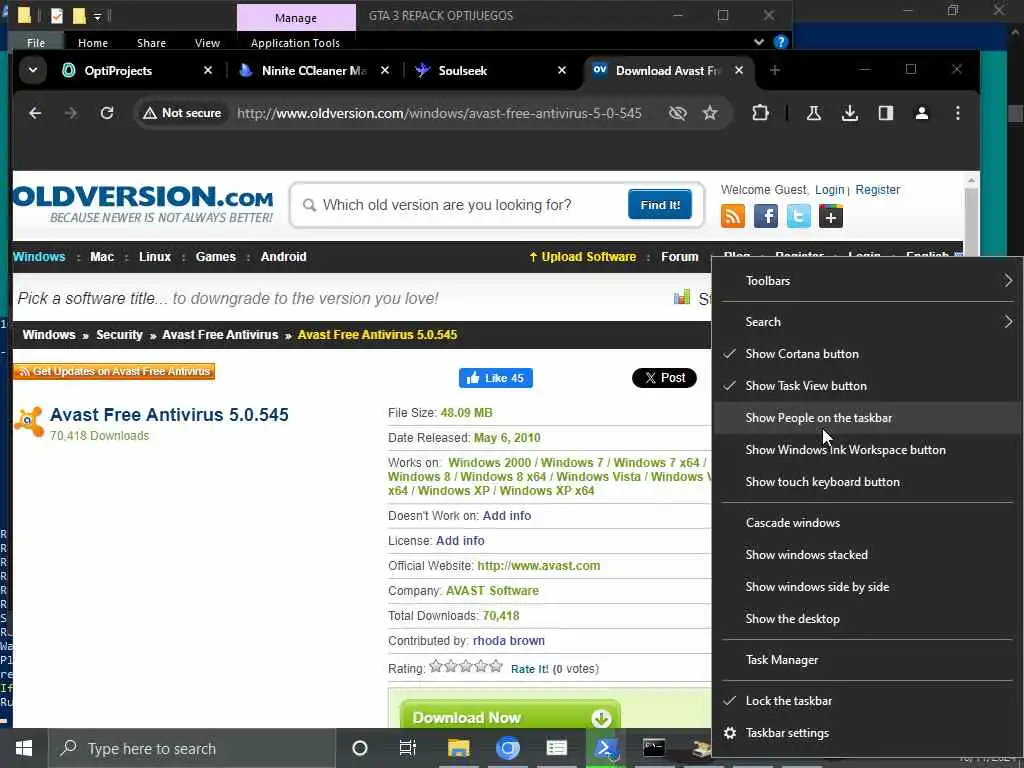The width and height of the screenshot is (1024, 768).
Task: Click the rating stars for Avast
Action: (x=466, y=667)
